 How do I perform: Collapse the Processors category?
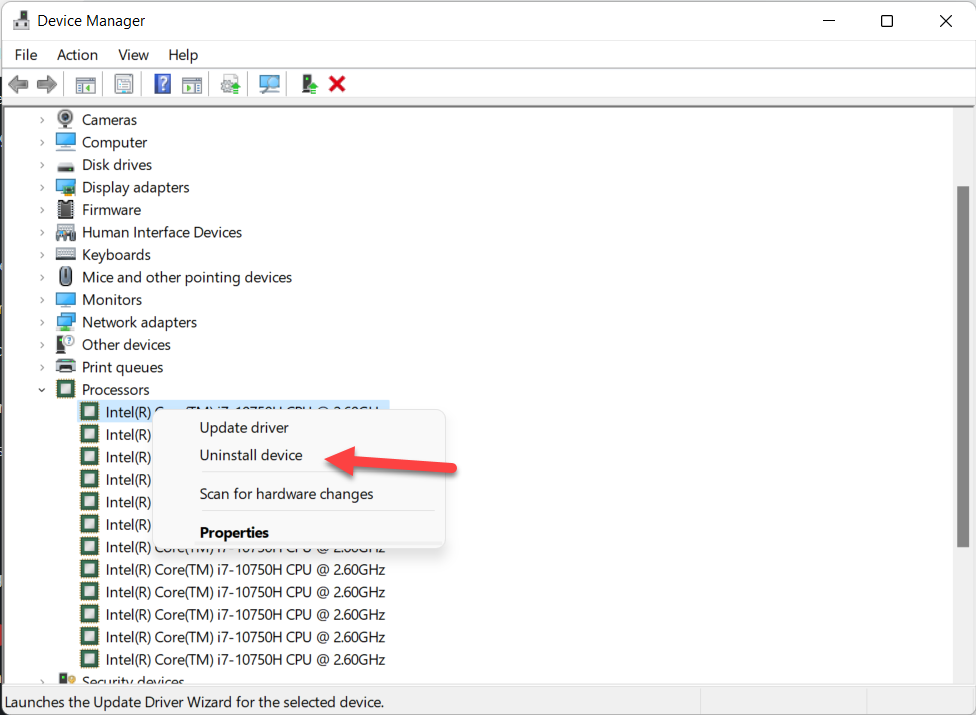pyautogui.click(x=42, y=390)
